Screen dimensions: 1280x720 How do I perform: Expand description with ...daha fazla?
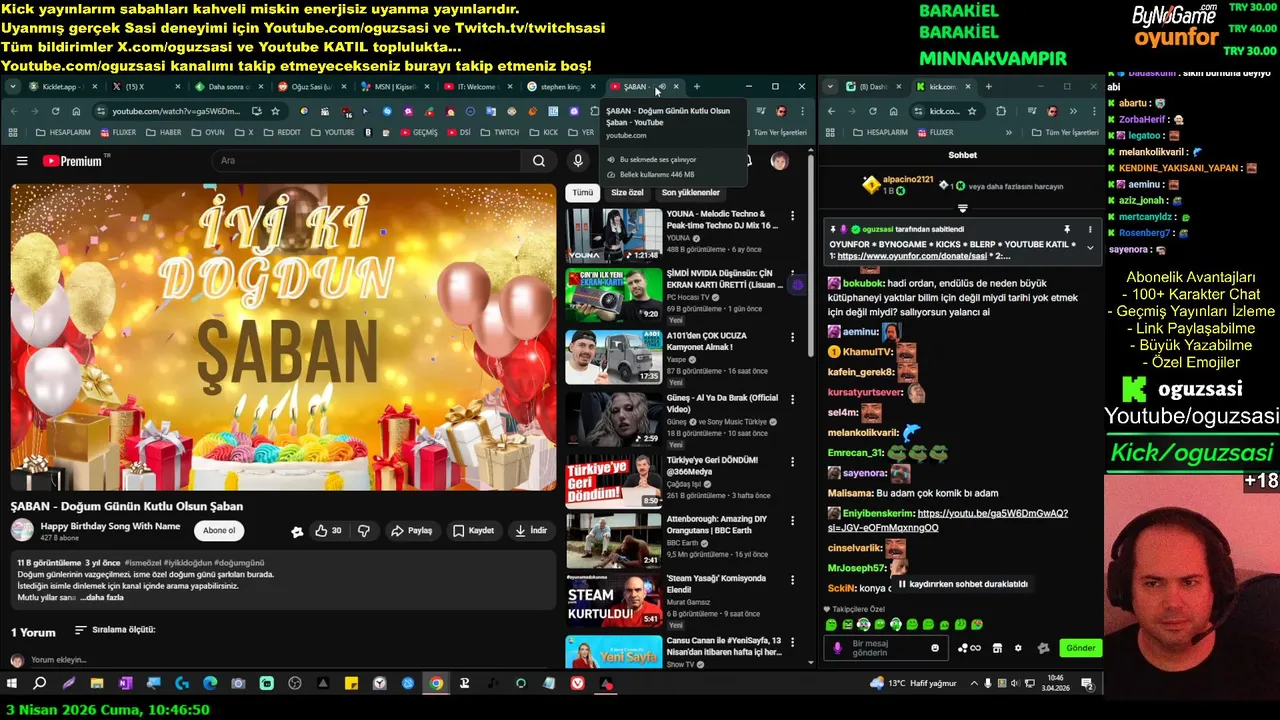[102, 598]
